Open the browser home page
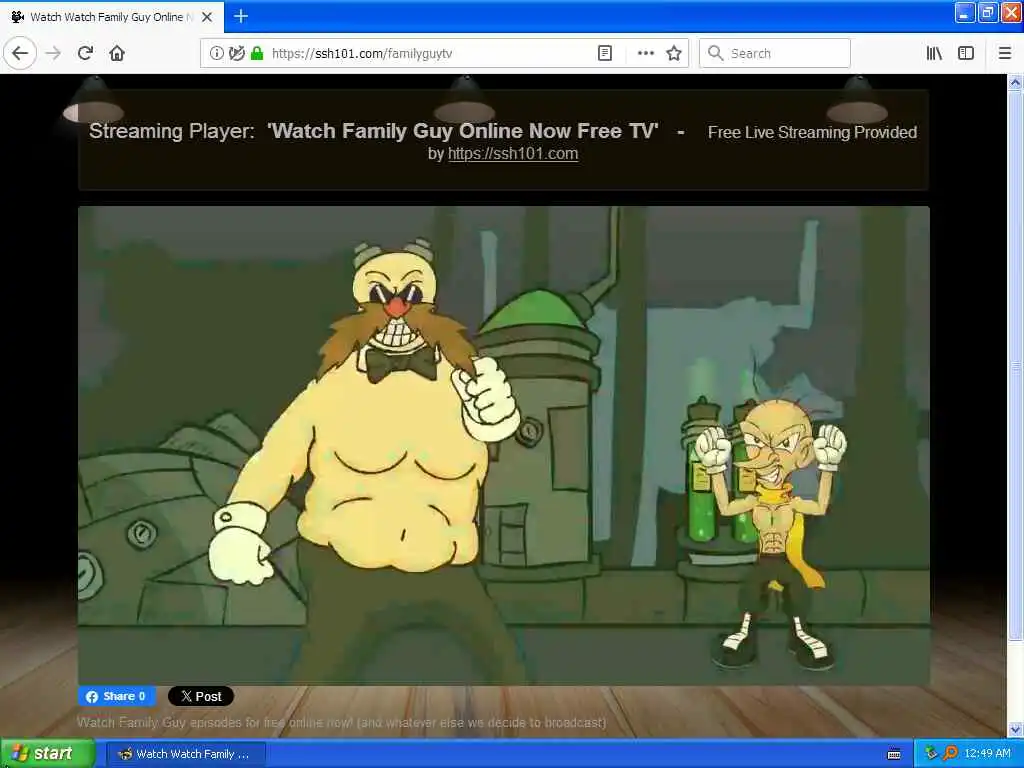1024x768 pixels. [117, 53]
